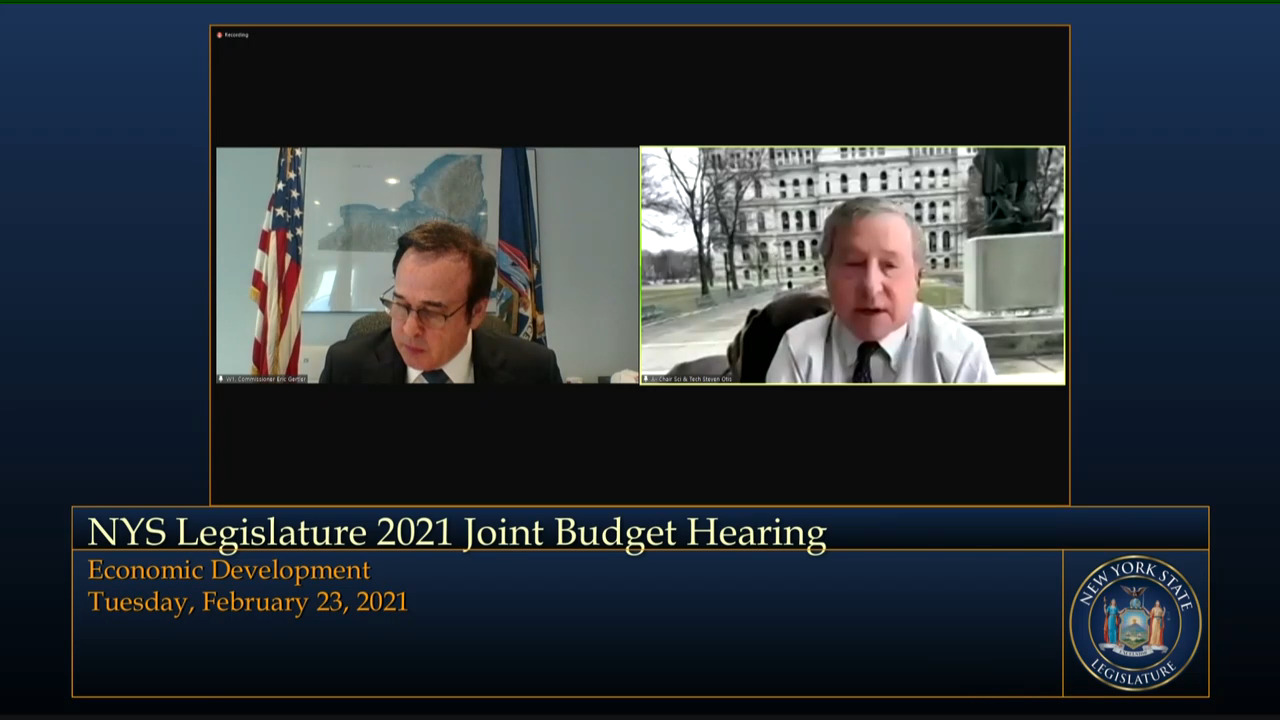Click the NYS Legislature 2021 Joint Budget Hearing title
The image size is (1280, 720).
[456, 532]
